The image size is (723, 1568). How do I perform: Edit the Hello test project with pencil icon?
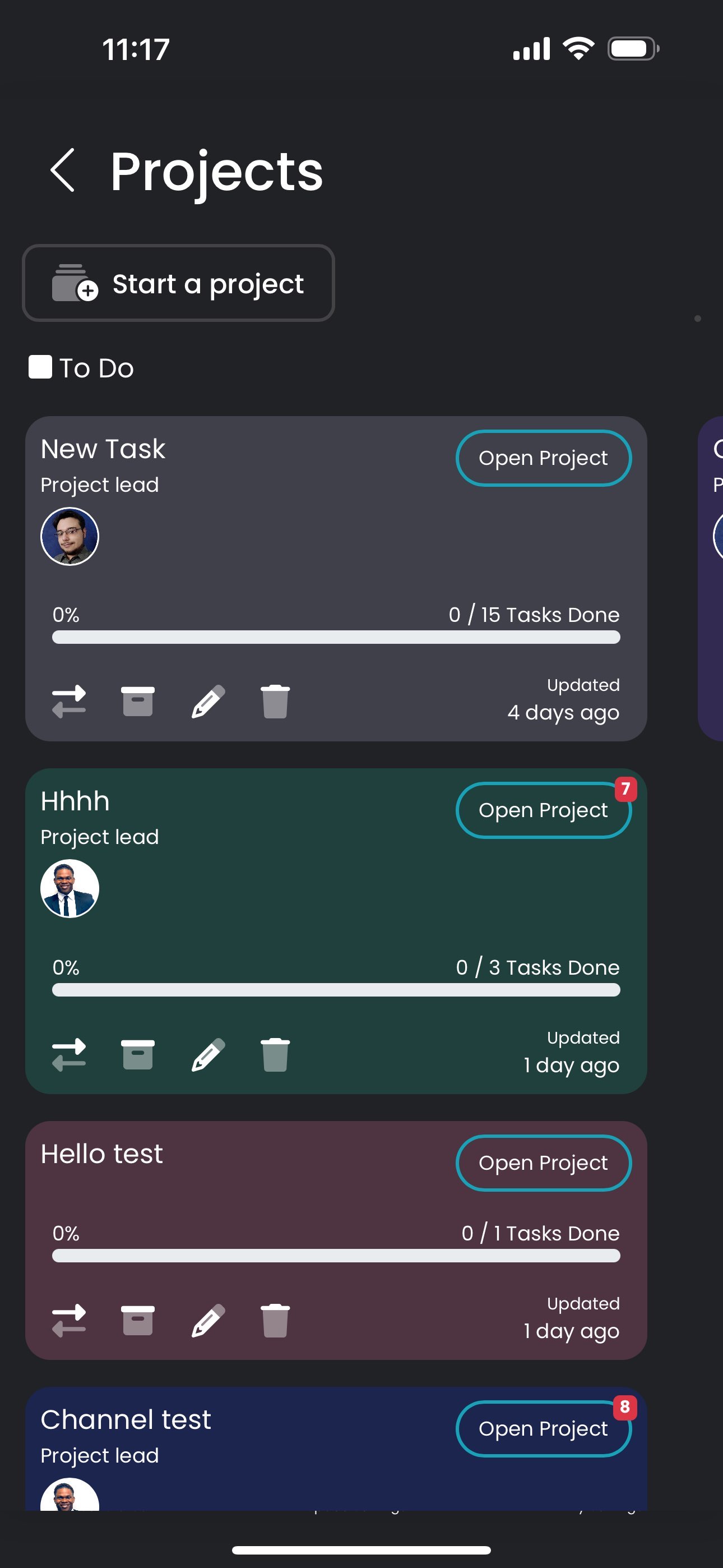[208, 1320]
